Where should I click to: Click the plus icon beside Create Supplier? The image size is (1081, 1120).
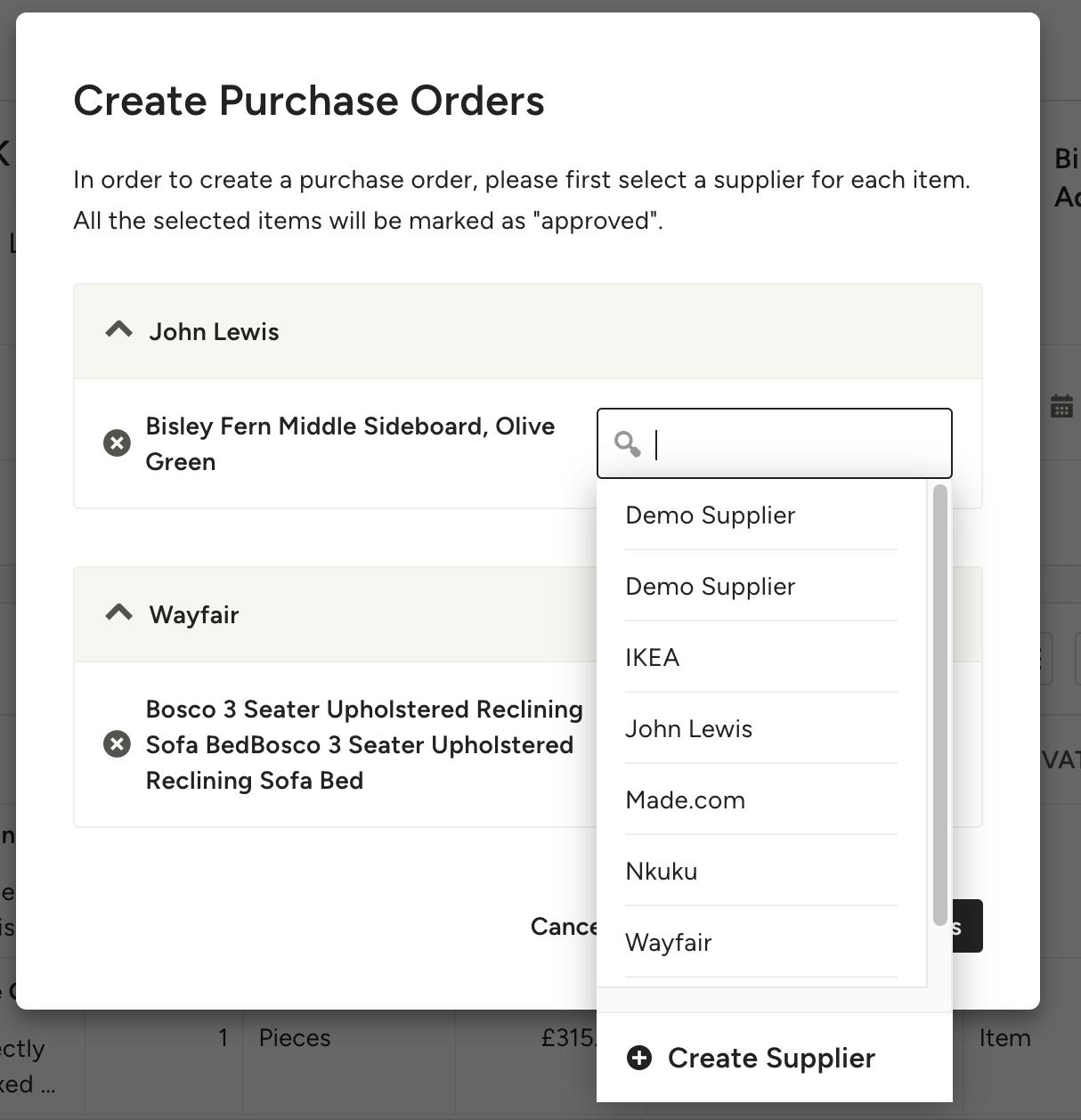pos(639,1058)
